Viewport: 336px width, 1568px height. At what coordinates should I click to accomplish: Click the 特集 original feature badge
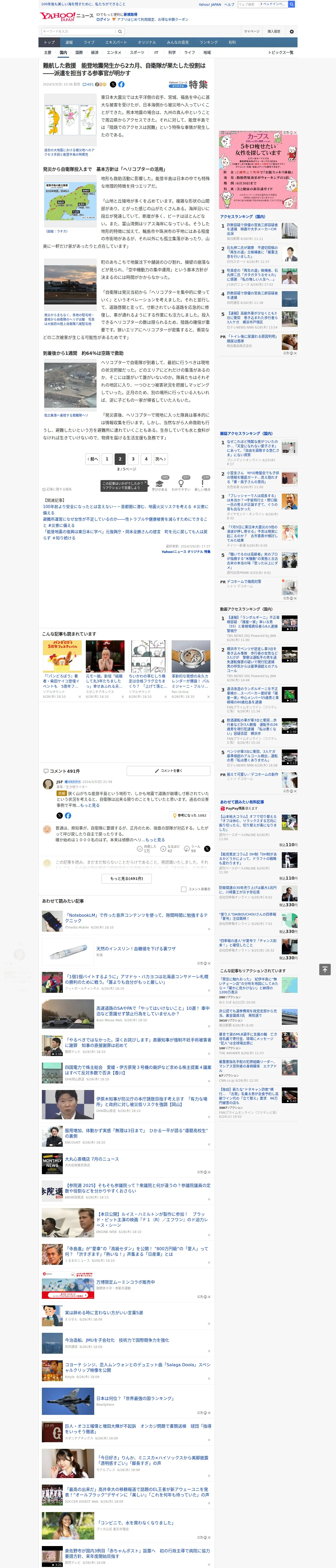[x=189, y=85]
